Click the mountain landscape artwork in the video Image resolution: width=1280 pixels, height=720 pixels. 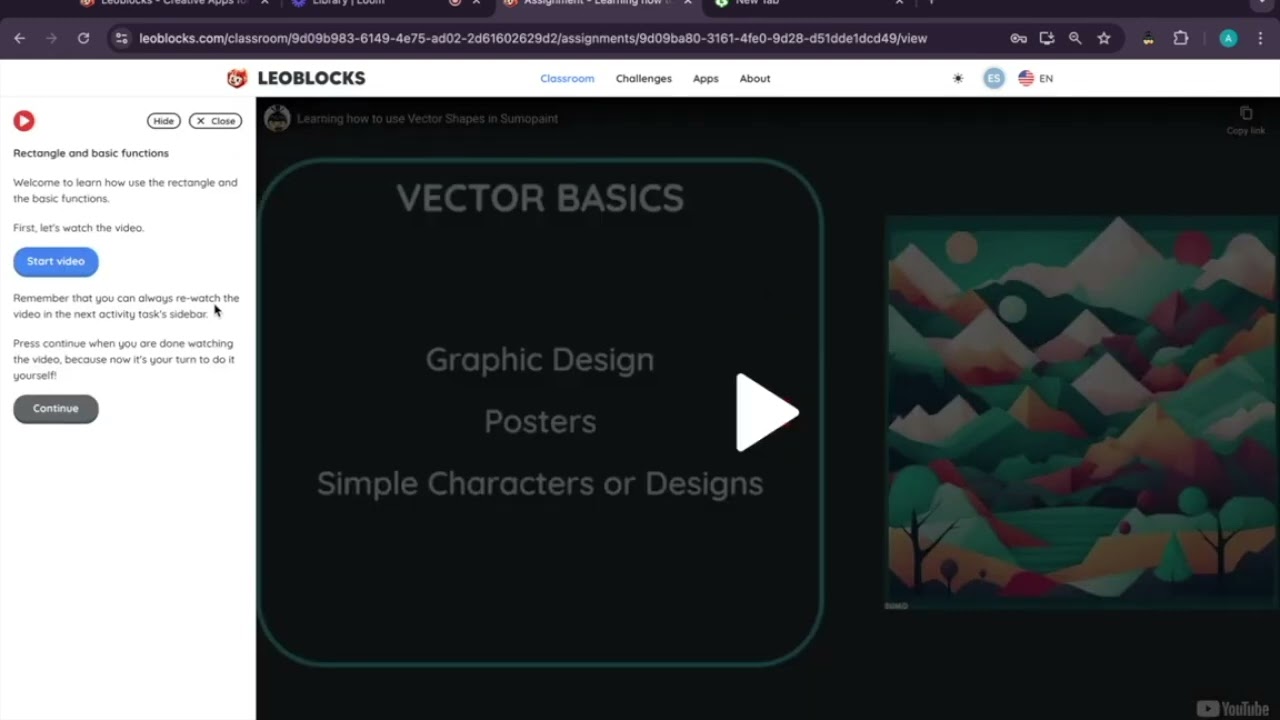[x=1082, y=412]
